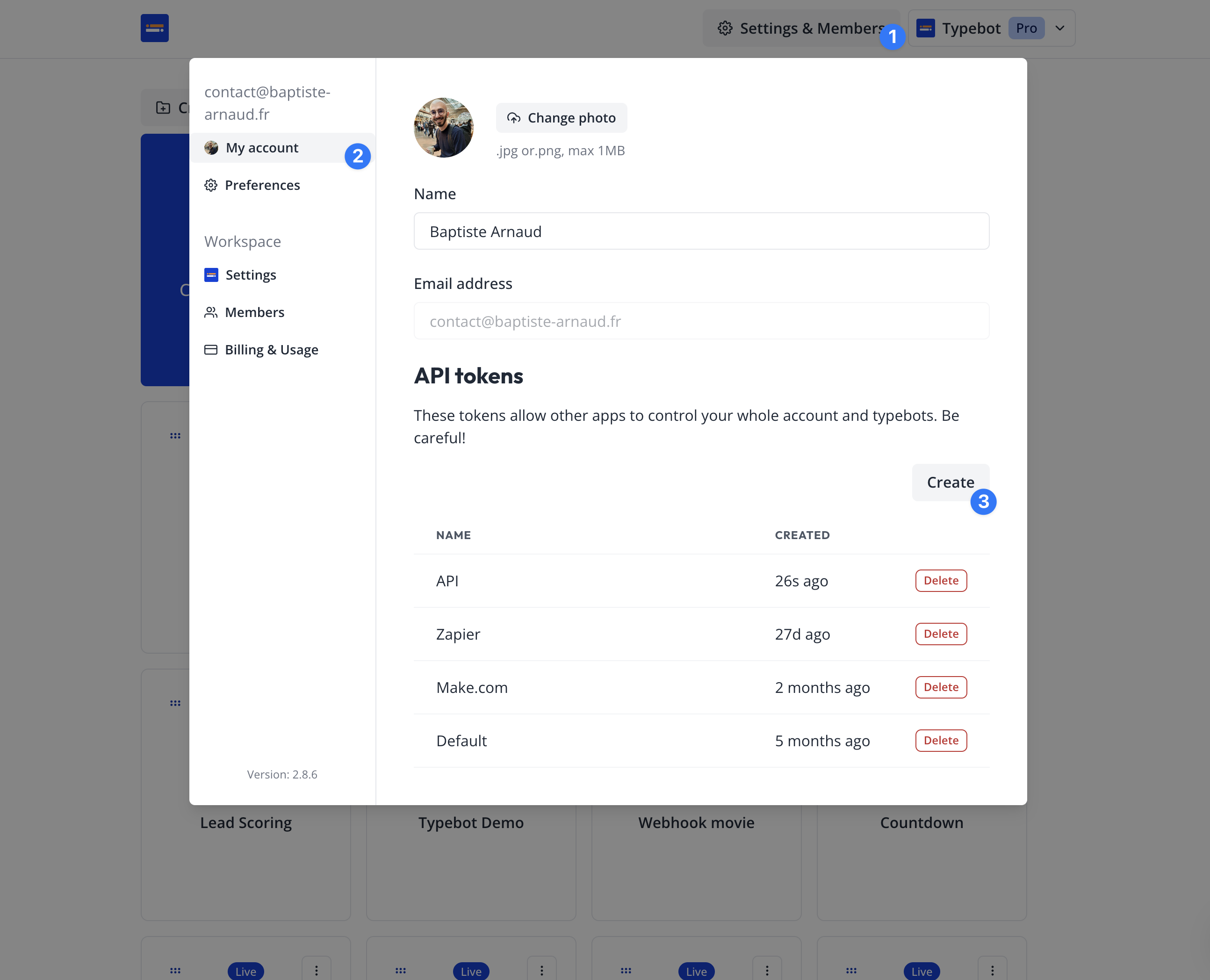Delete the Make.com API token
Viewport: 1210px width, 980px height.
(940, 687)
